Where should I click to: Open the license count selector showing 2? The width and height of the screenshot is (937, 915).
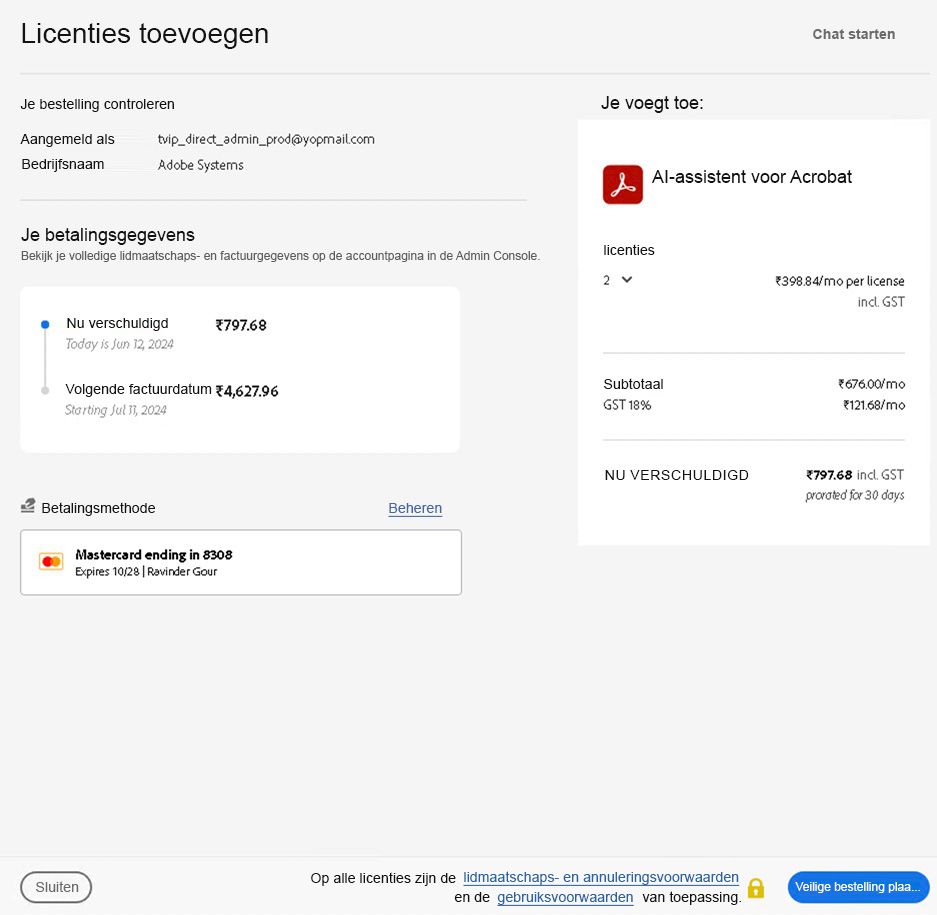point(618,281)
